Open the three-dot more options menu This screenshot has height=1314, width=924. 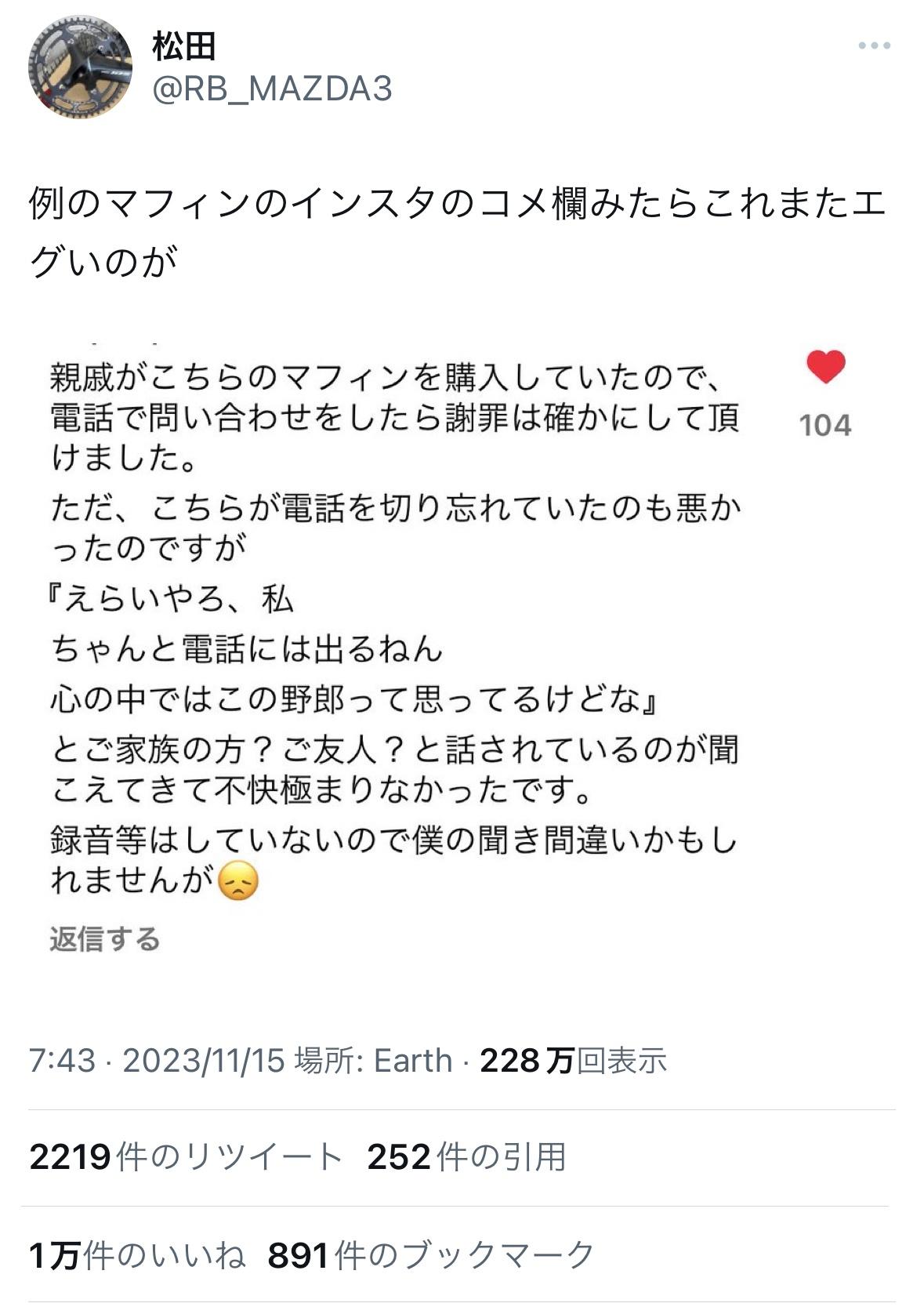[x=874, y=46]
